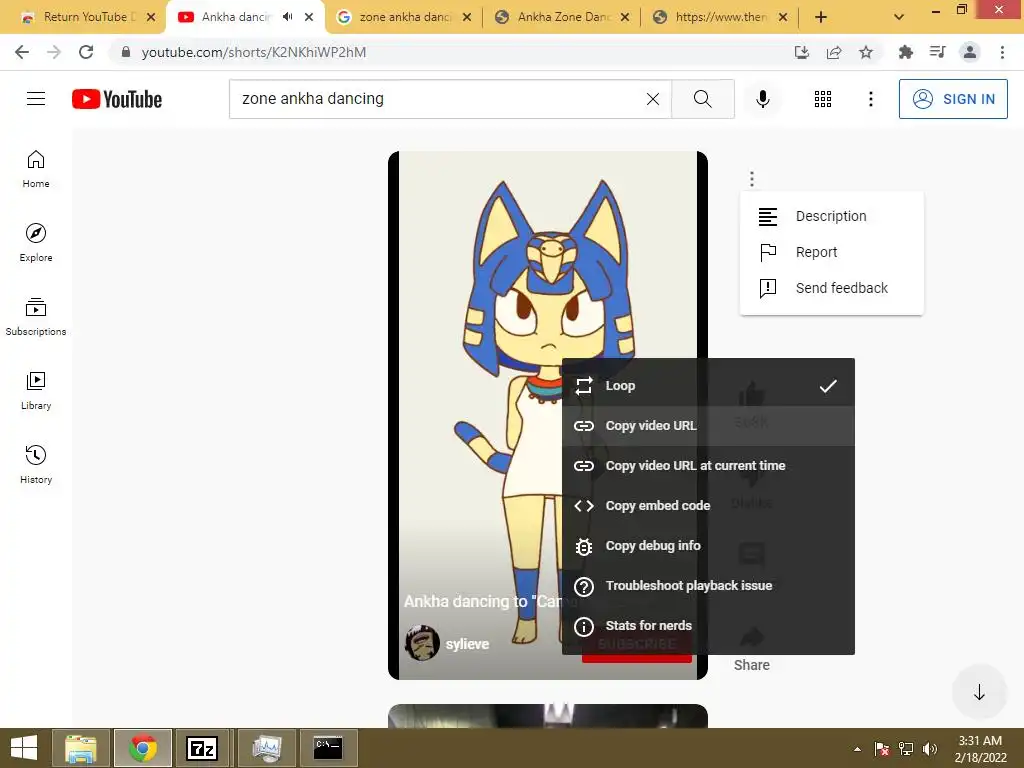This screenshot has width=1024, height=768.
Task: Clear the search box text
Action: pyautogui.click(x=652, y=99)
